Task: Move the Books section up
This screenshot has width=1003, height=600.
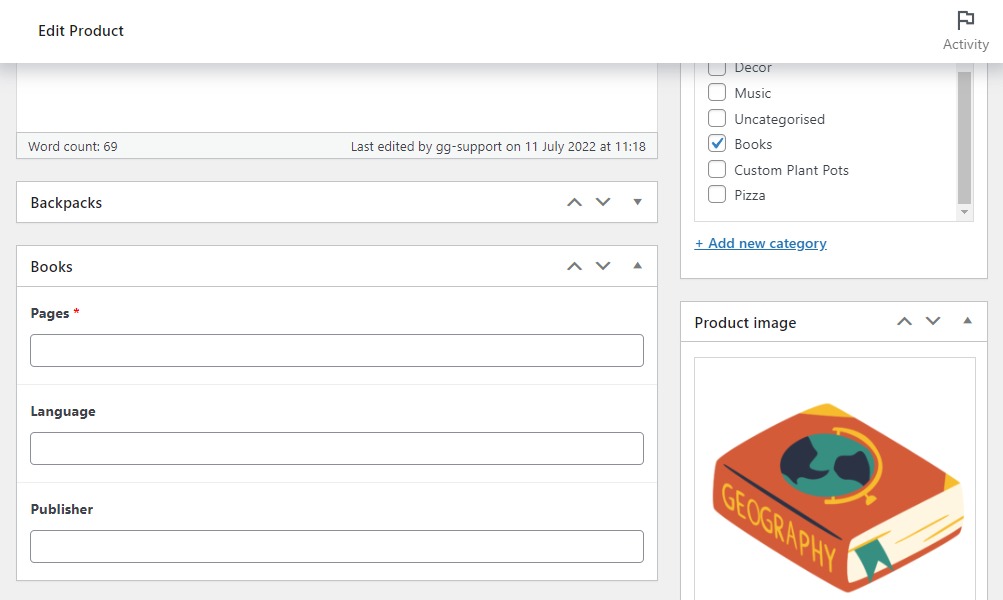Action: (x=574, y=265)
